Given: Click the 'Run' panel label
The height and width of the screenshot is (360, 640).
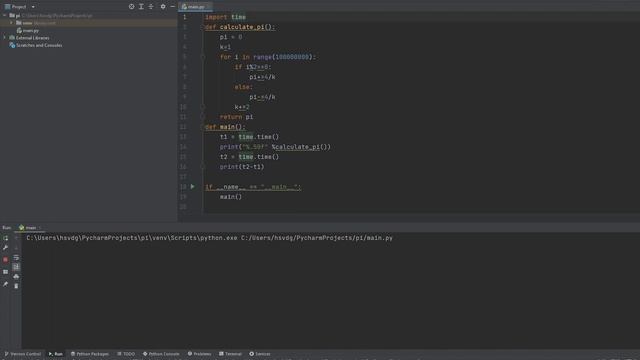Looking at the screenshot, I should [7, 228].
